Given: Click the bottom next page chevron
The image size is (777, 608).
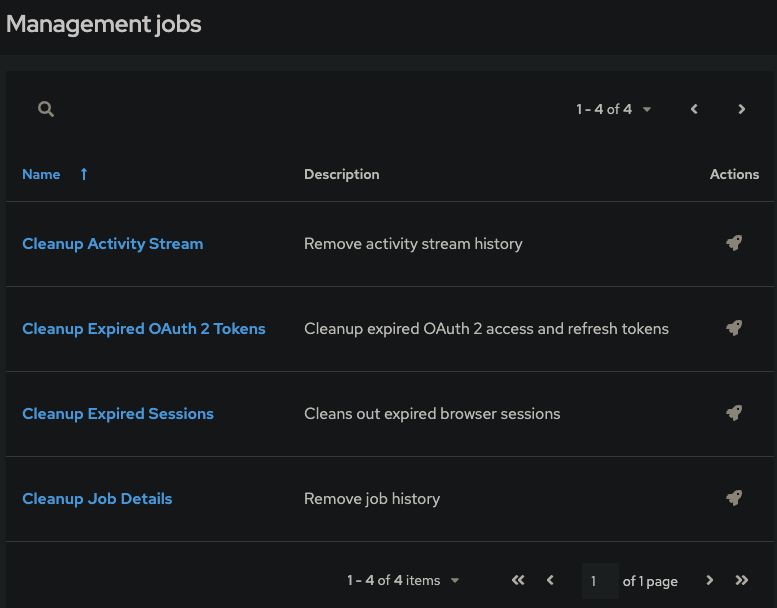Looking at the screenshot, I should click(710, 580).
